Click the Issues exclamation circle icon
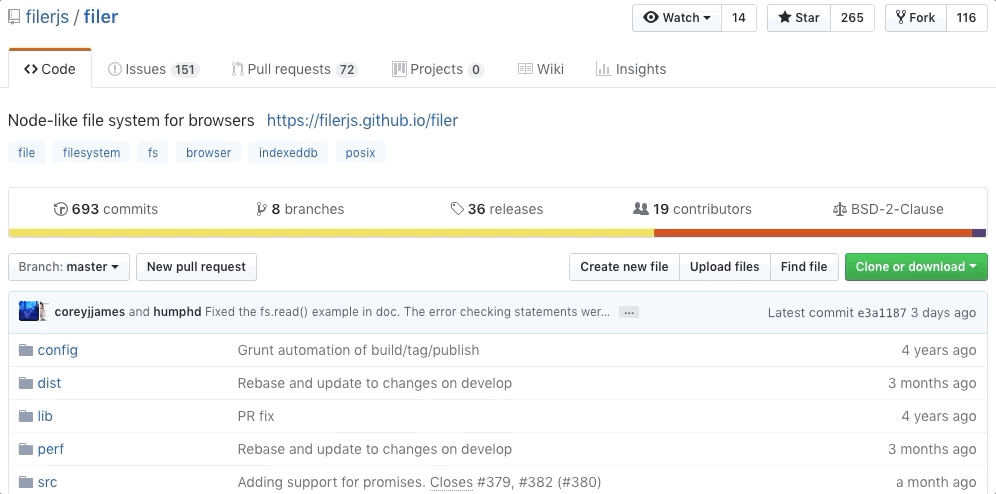Screen dimensions: 996x494 115,69
